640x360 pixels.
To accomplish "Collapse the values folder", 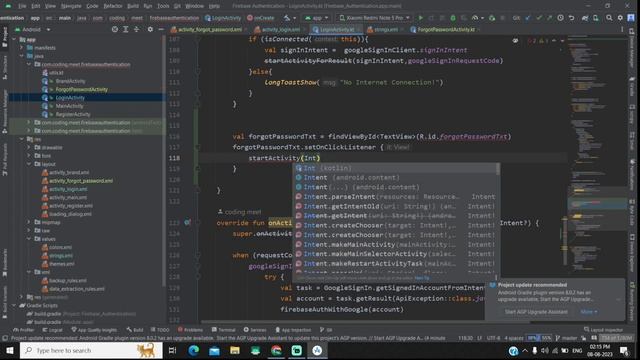I will [x=29, y=239].
